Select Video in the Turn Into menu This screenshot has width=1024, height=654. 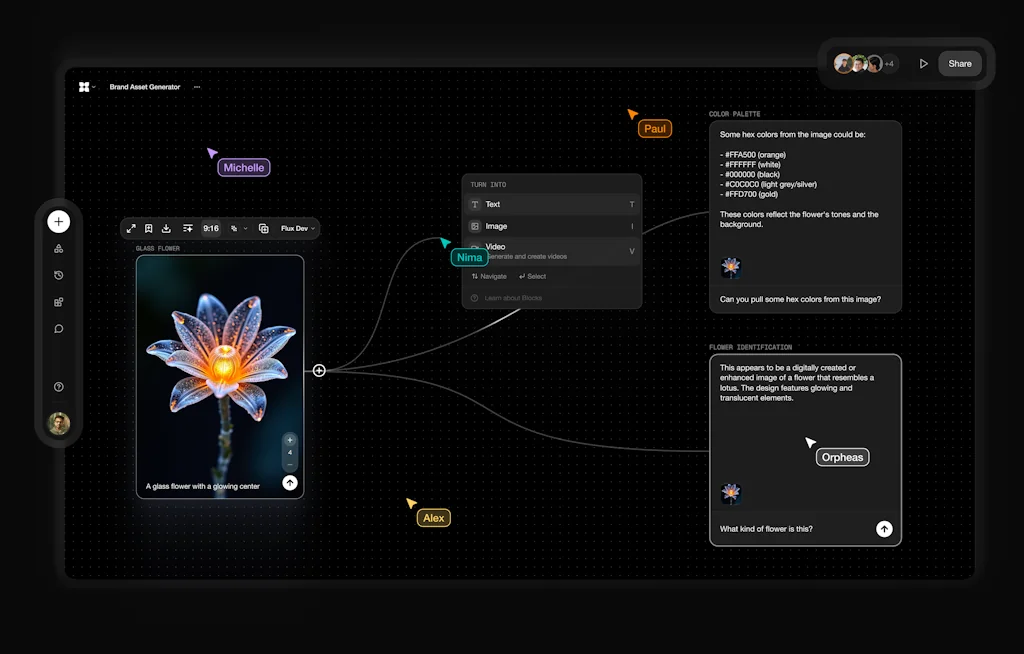click(551, 249)
